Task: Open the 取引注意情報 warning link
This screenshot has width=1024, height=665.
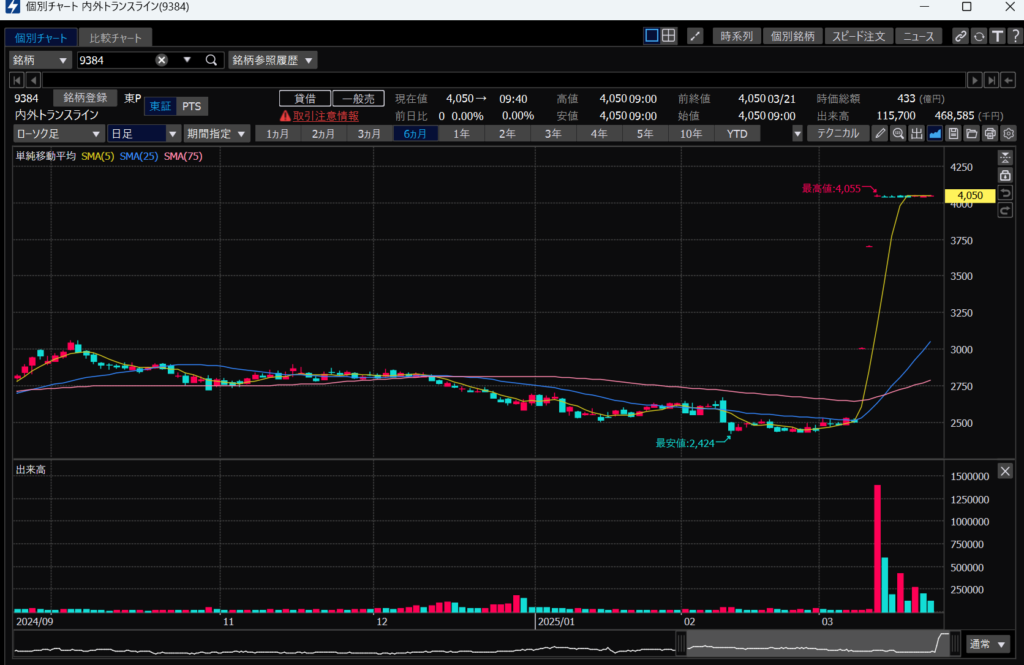Action: [x=318, y=116]
